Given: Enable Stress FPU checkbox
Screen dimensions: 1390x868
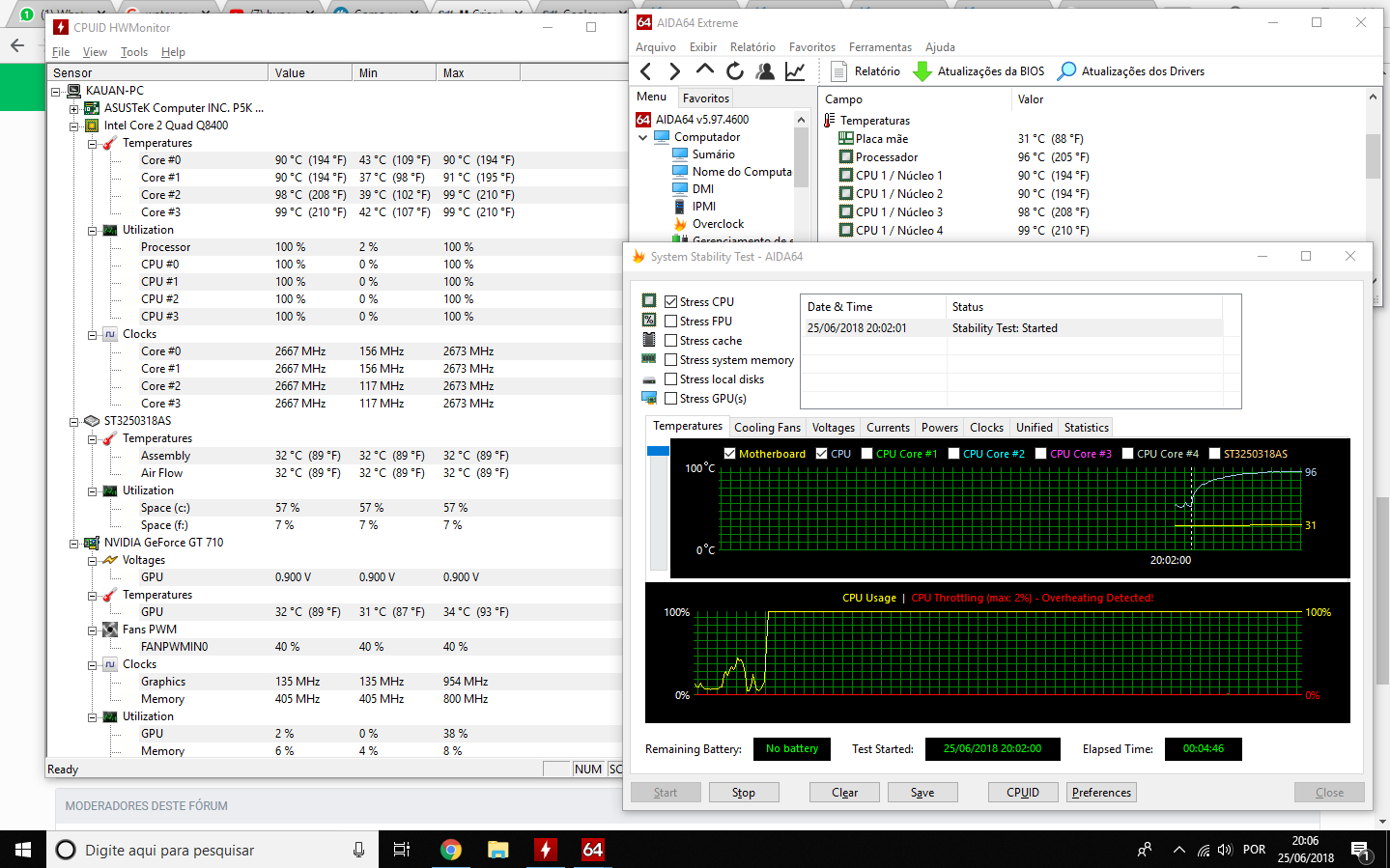Looking at the screenshot, I should [x=670, y=321].
